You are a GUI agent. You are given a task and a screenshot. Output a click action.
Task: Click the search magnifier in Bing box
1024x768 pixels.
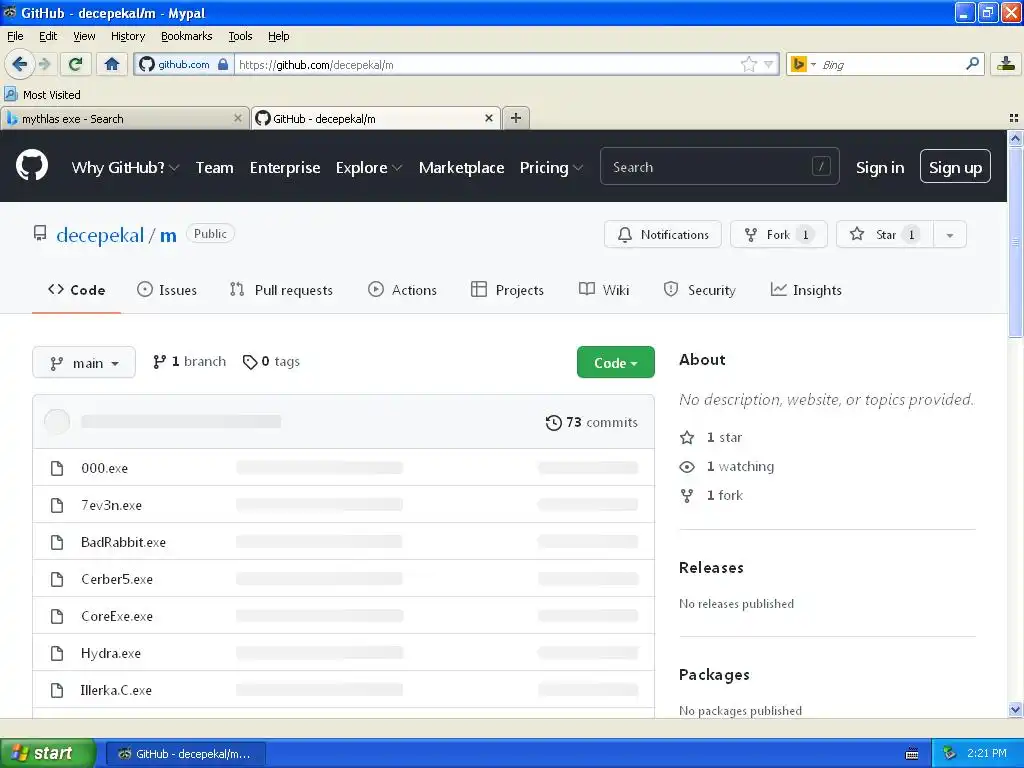click(972, 64)
